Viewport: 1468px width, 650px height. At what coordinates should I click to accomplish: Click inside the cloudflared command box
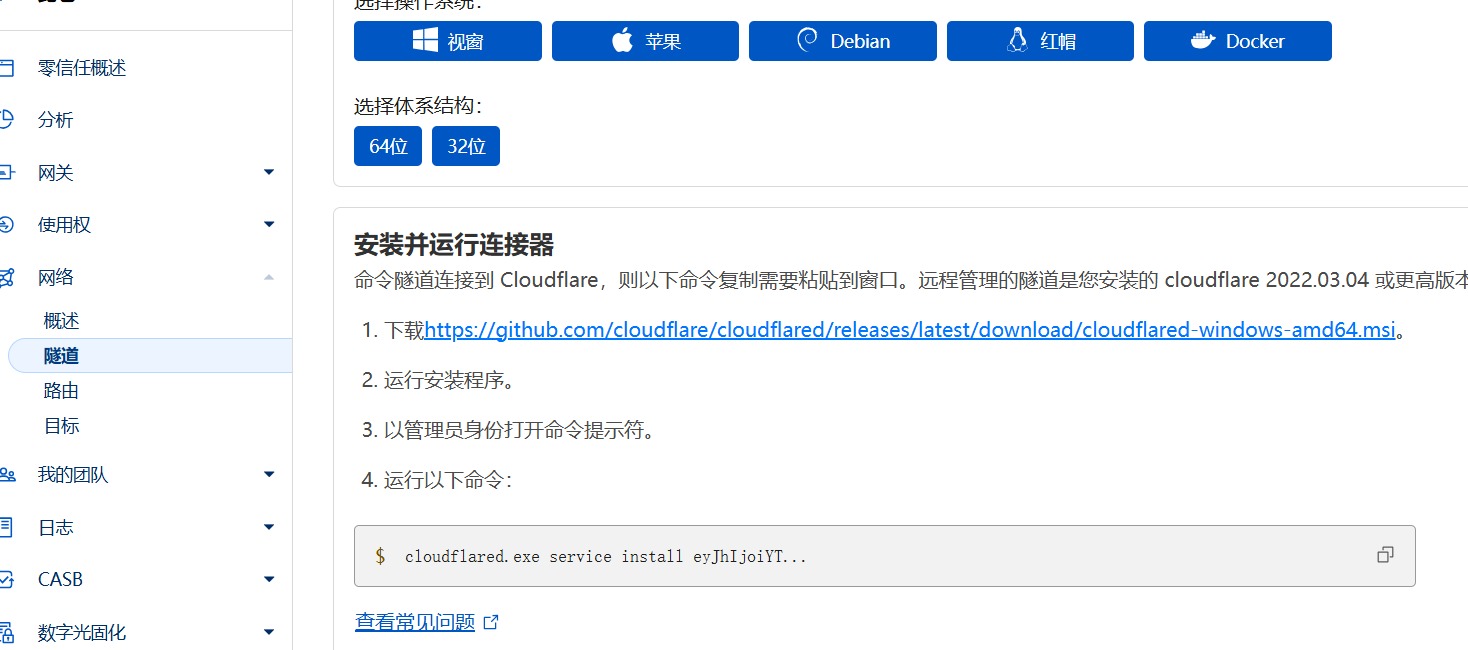pyautogui.click(x=700, y=556)
